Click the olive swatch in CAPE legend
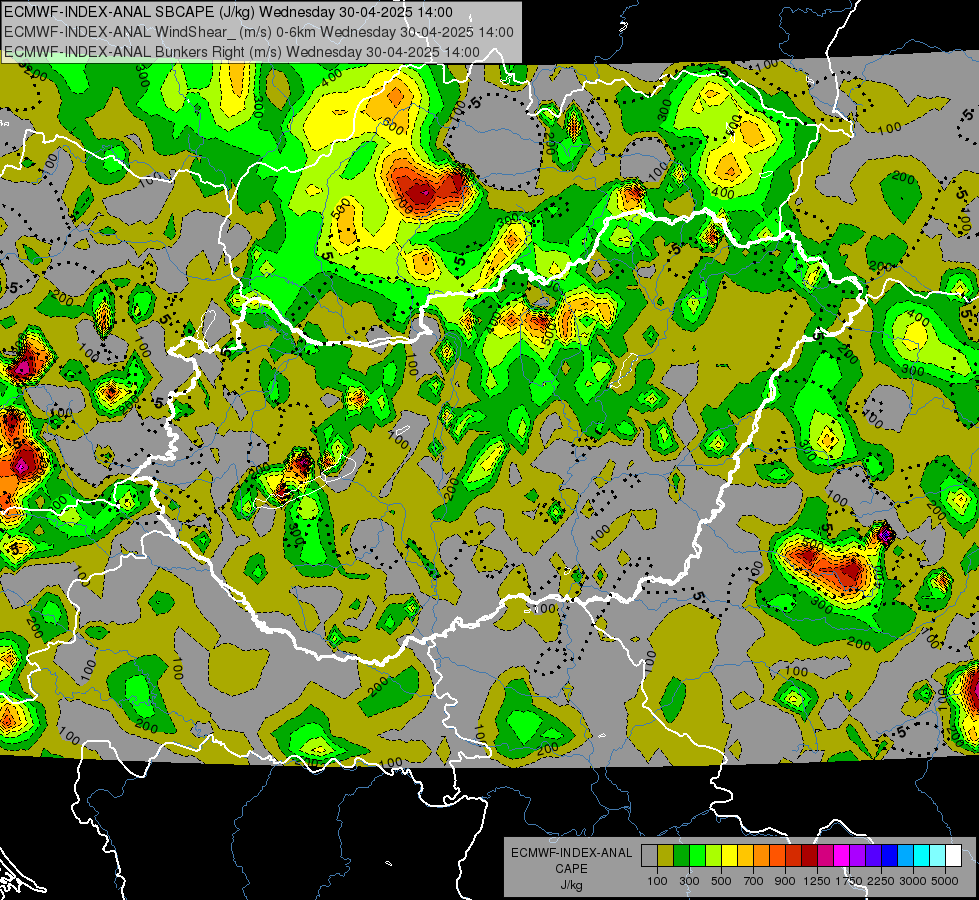The image size is (979, 900). pyautogui.click(x=666, y=855)
